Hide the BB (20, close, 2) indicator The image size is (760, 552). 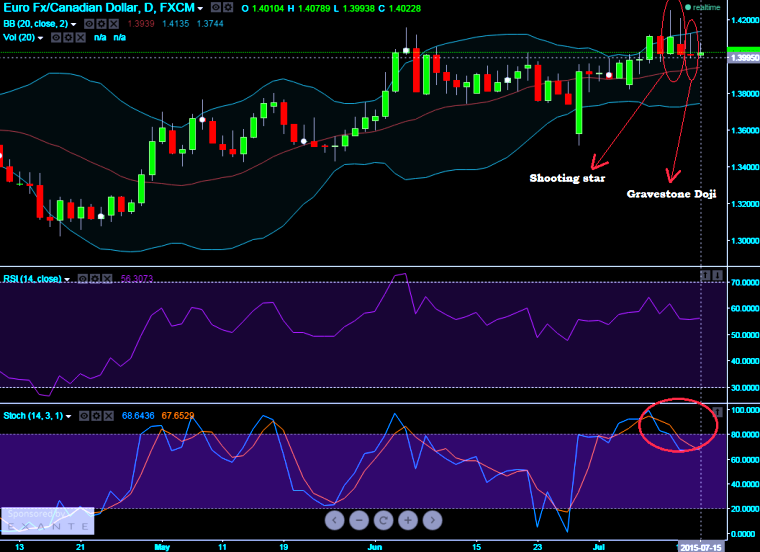coord(89,24)
